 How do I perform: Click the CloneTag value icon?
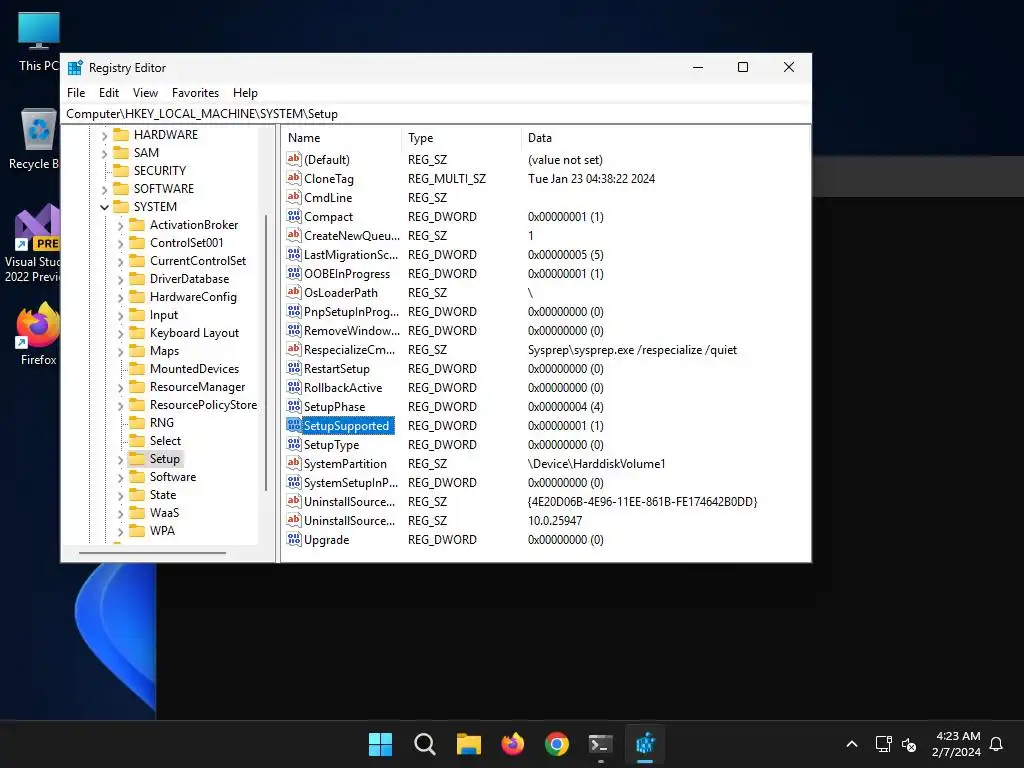coord(294,178)
